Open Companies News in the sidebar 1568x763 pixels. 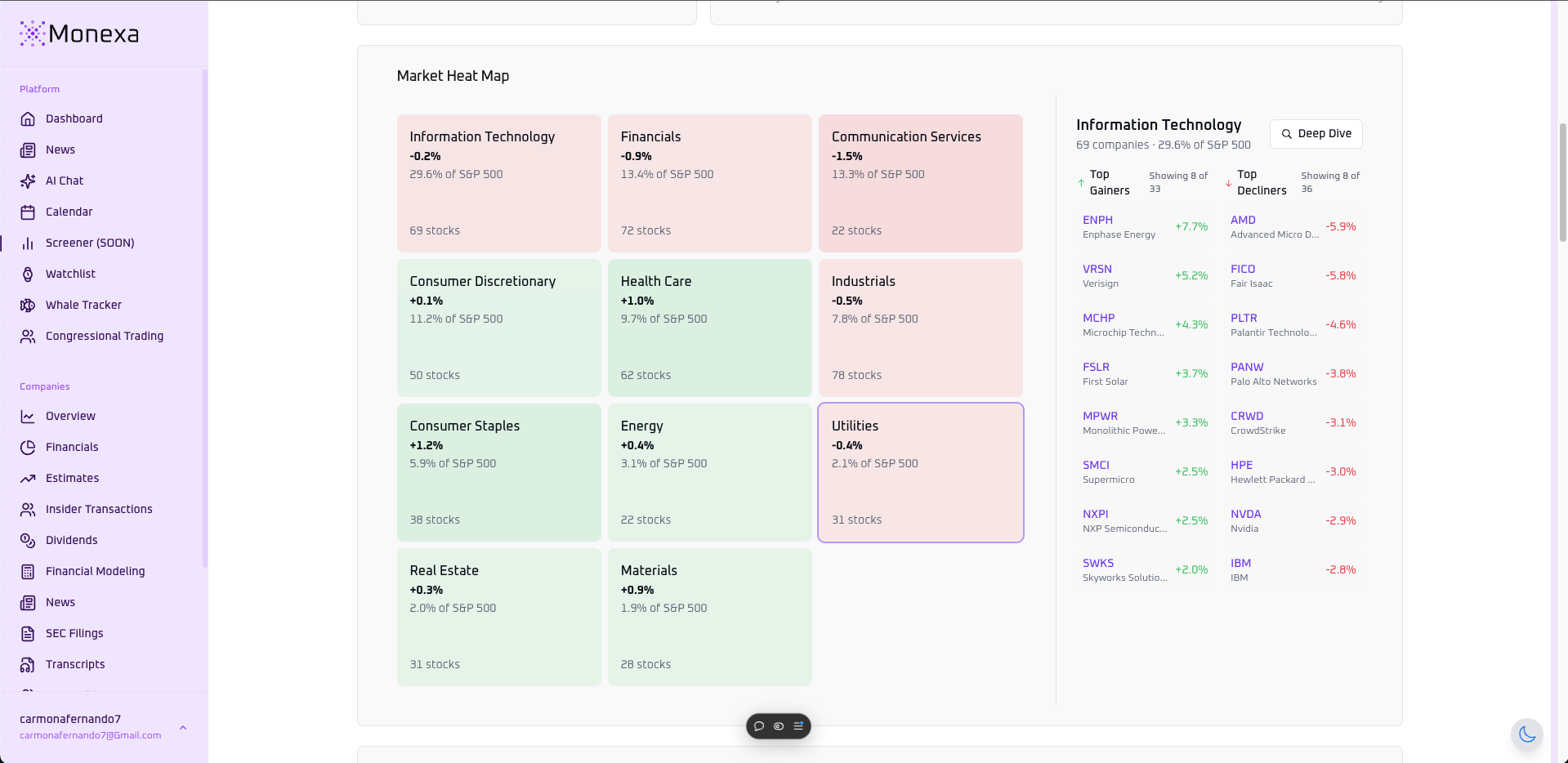click(60, 602)
